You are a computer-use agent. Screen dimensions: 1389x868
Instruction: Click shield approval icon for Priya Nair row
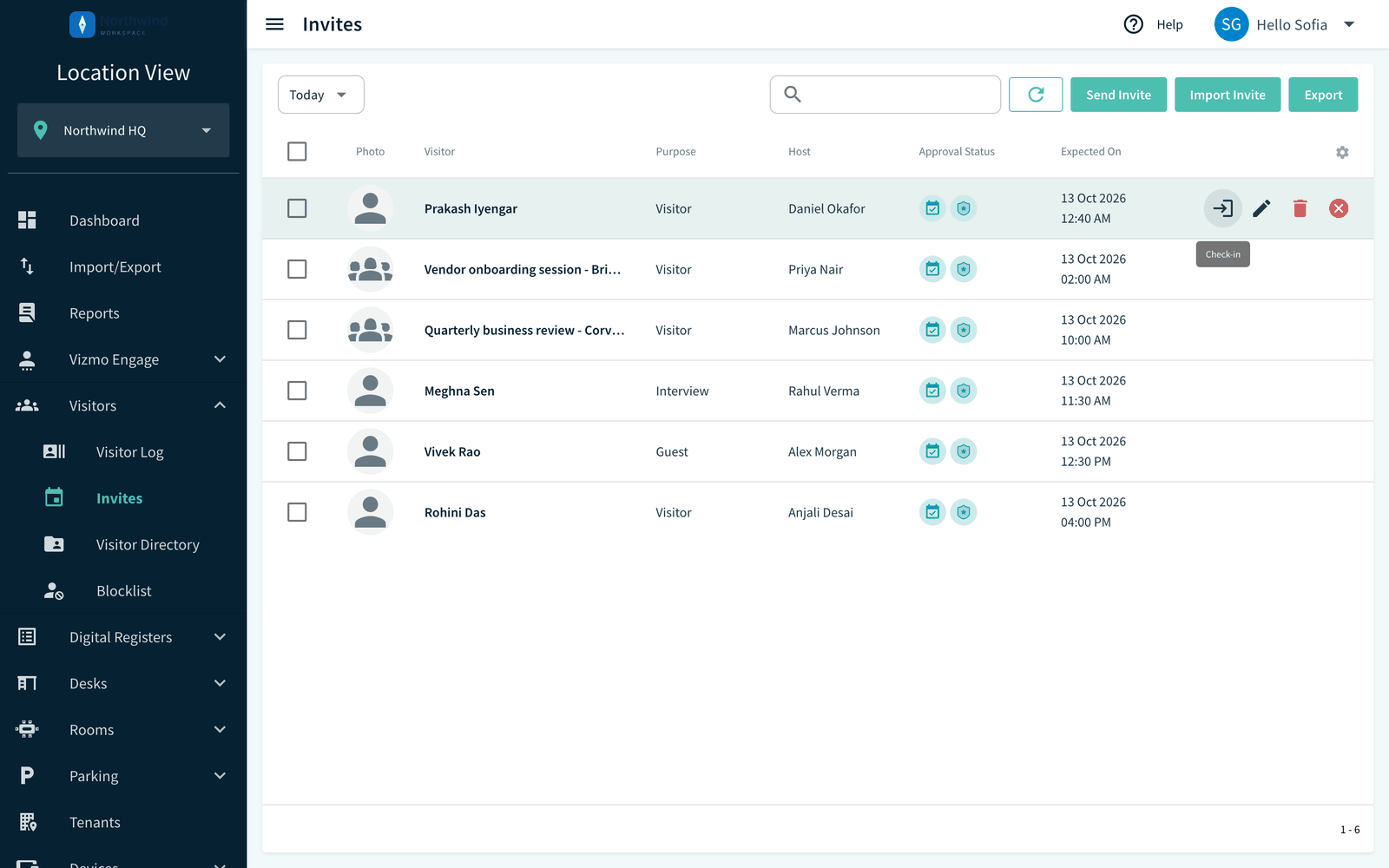coord(964,269)
